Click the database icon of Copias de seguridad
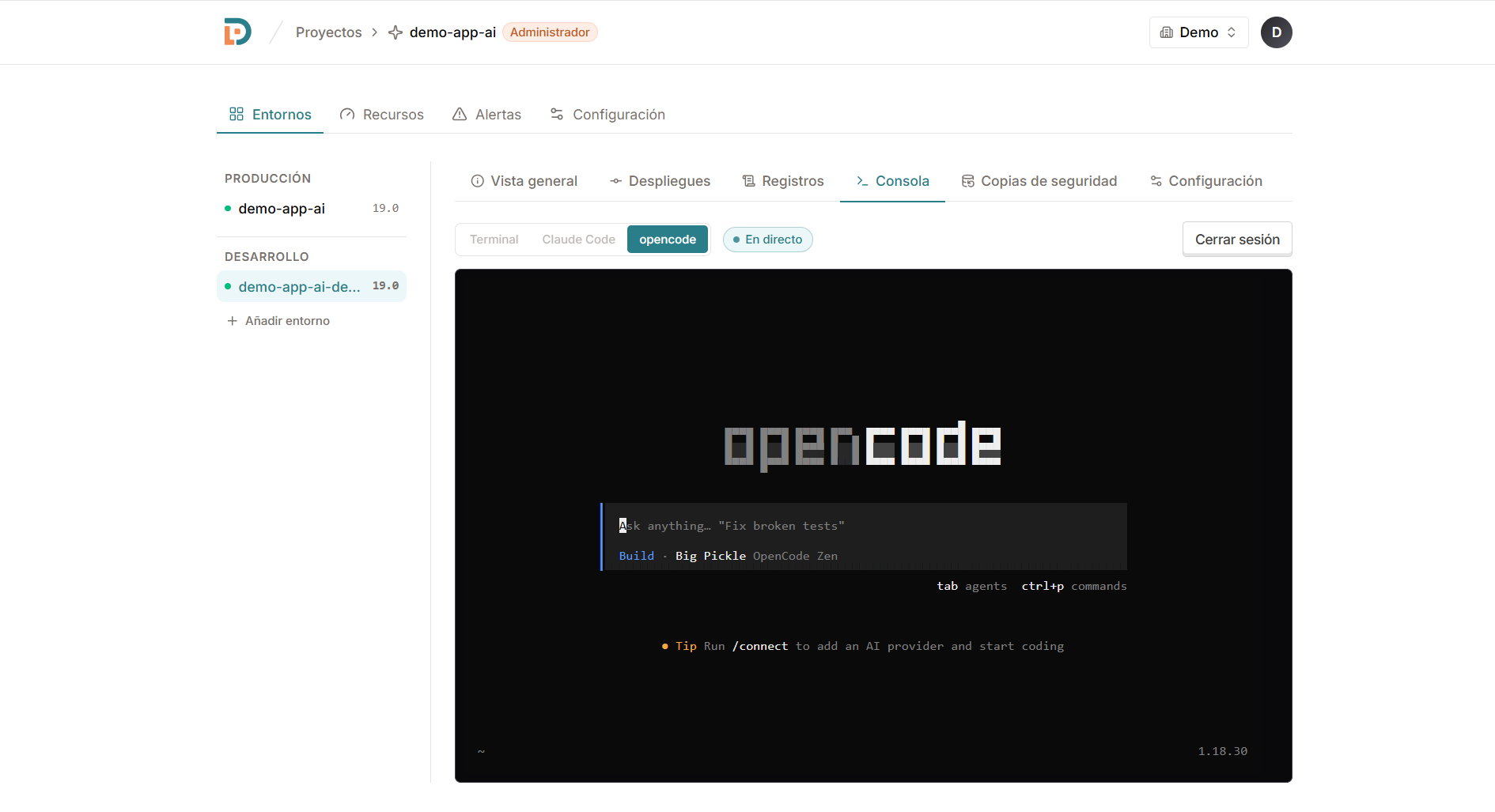 click(968, 181)
